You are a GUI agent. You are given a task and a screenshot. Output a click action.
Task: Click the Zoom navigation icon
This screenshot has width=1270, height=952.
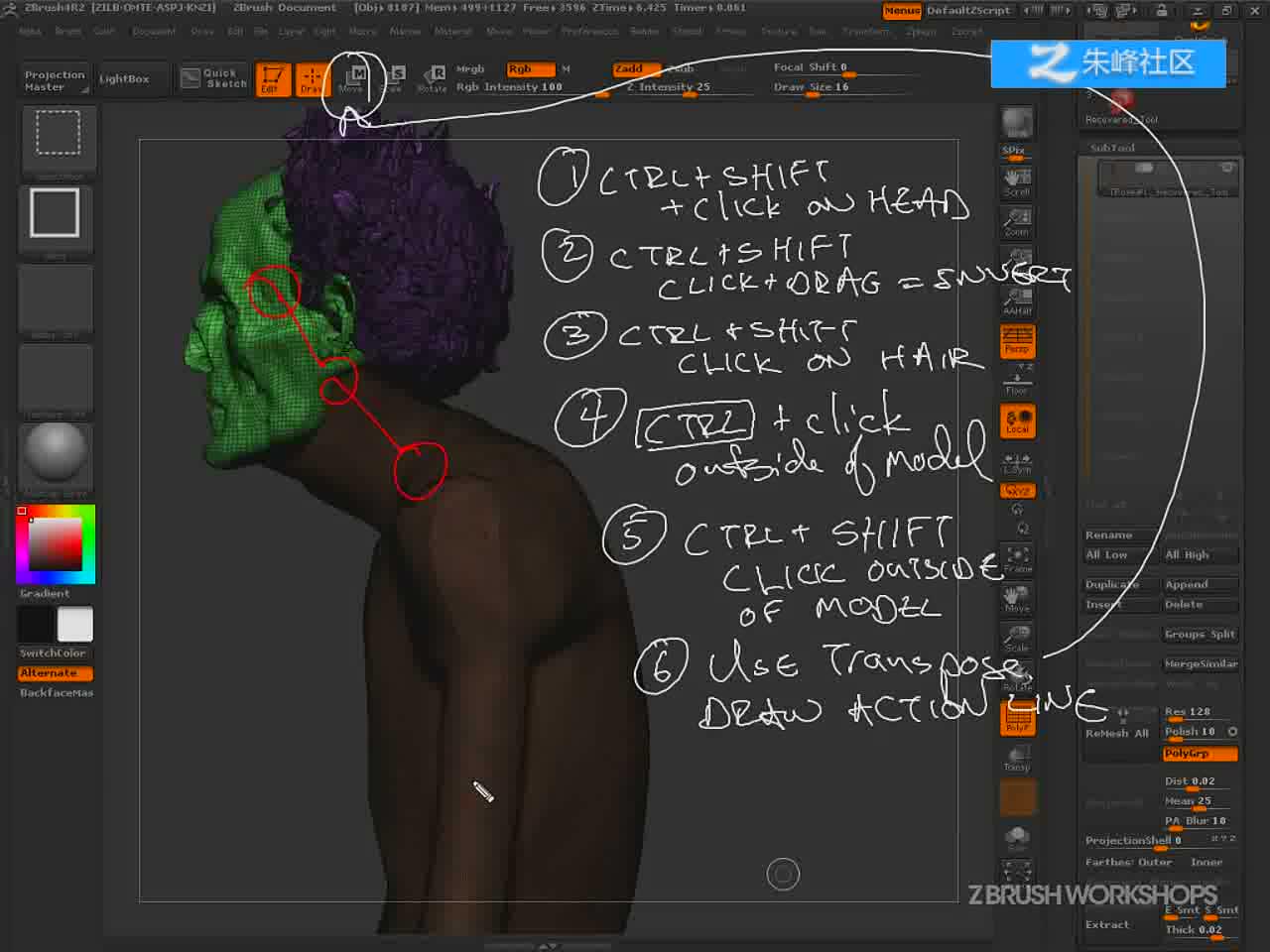(x=1017, y=222)
